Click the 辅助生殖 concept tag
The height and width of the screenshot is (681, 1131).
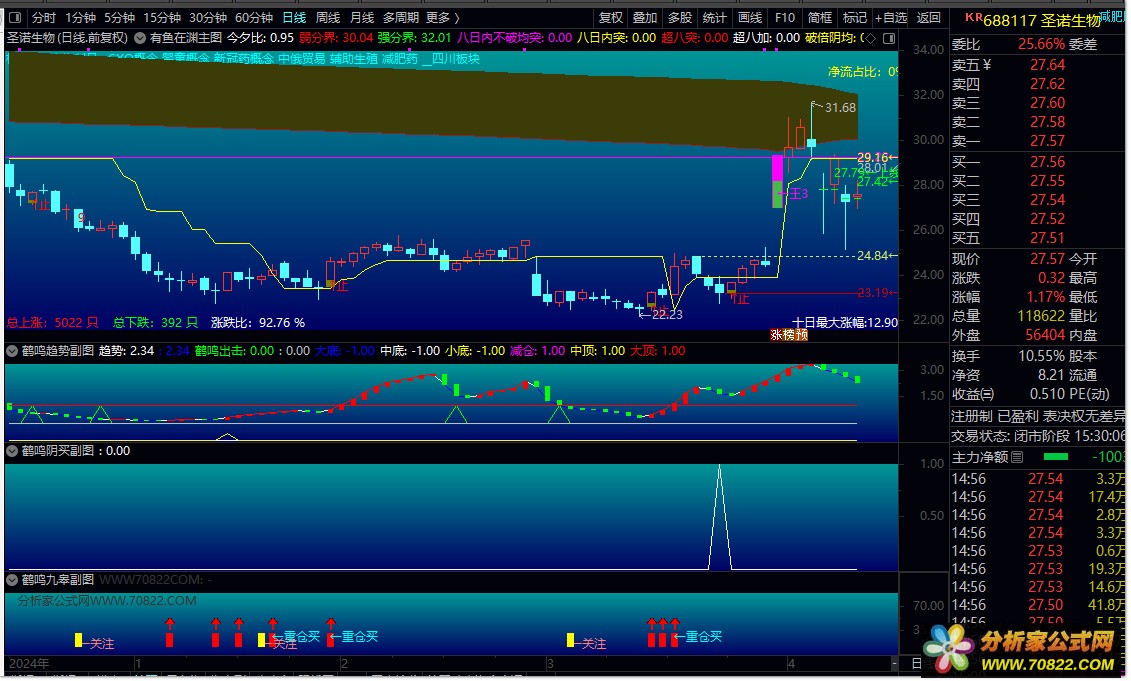(x=353, y=58)
